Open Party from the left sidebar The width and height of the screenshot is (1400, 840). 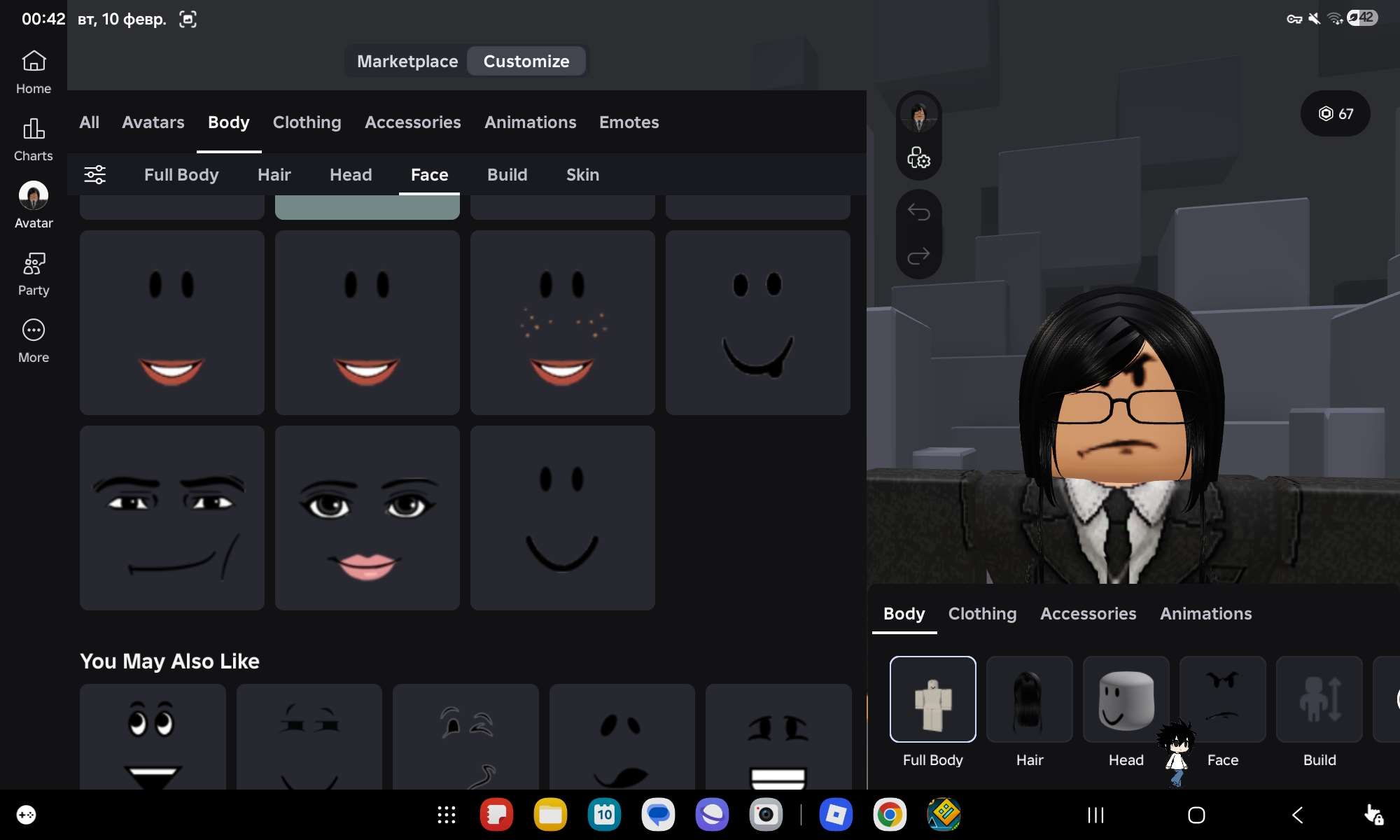[x=33, y=273]
